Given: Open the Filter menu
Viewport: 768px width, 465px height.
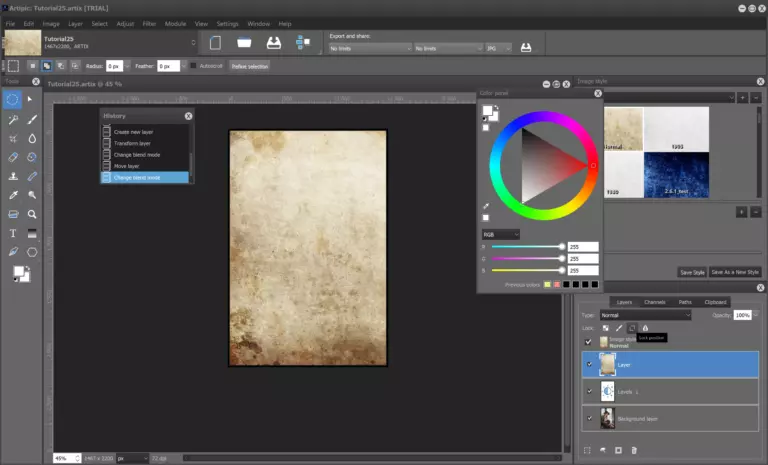Looking at the screenshot, I should (148, 23).
